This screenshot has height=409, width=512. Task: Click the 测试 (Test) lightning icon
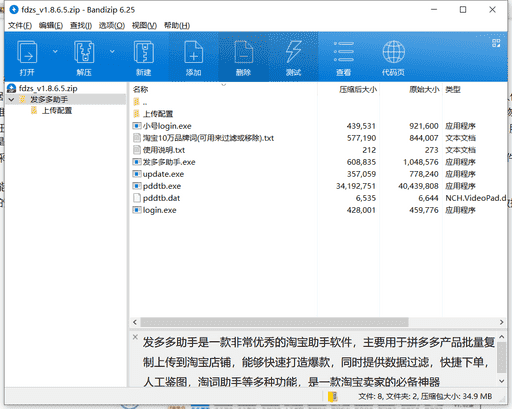[294, 52]
